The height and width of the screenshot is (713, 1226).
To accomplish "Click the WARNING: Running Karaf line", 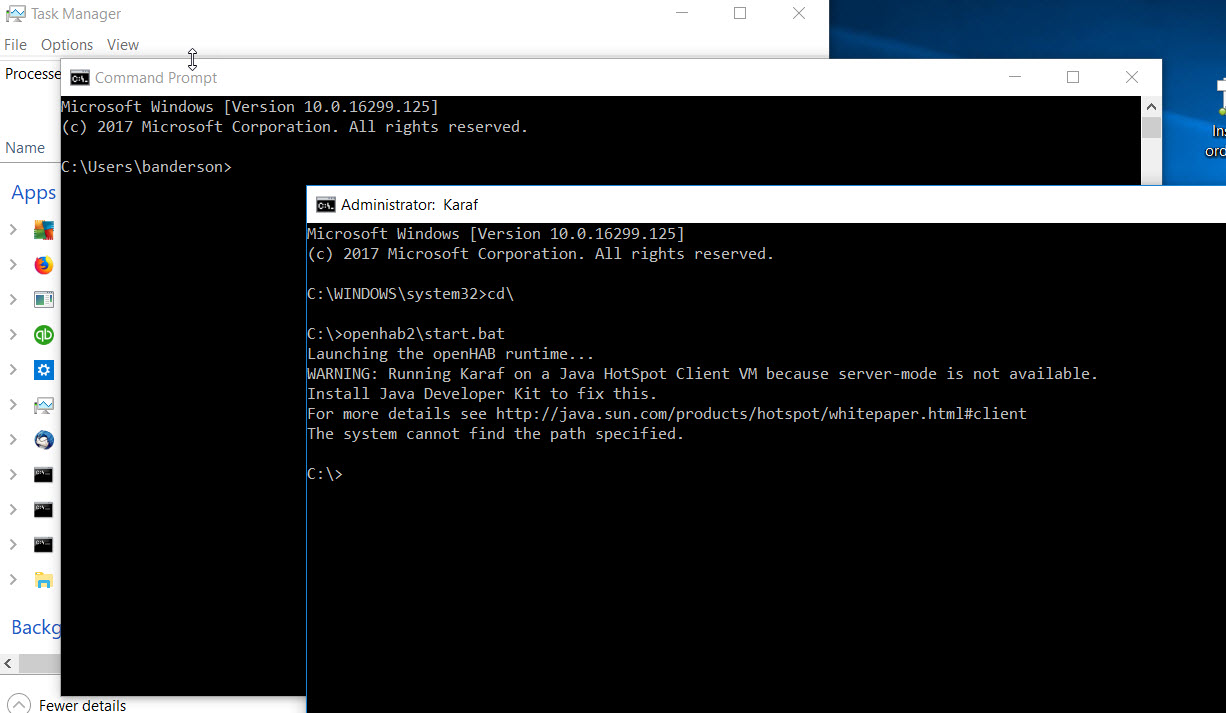I will coord(702,374).
